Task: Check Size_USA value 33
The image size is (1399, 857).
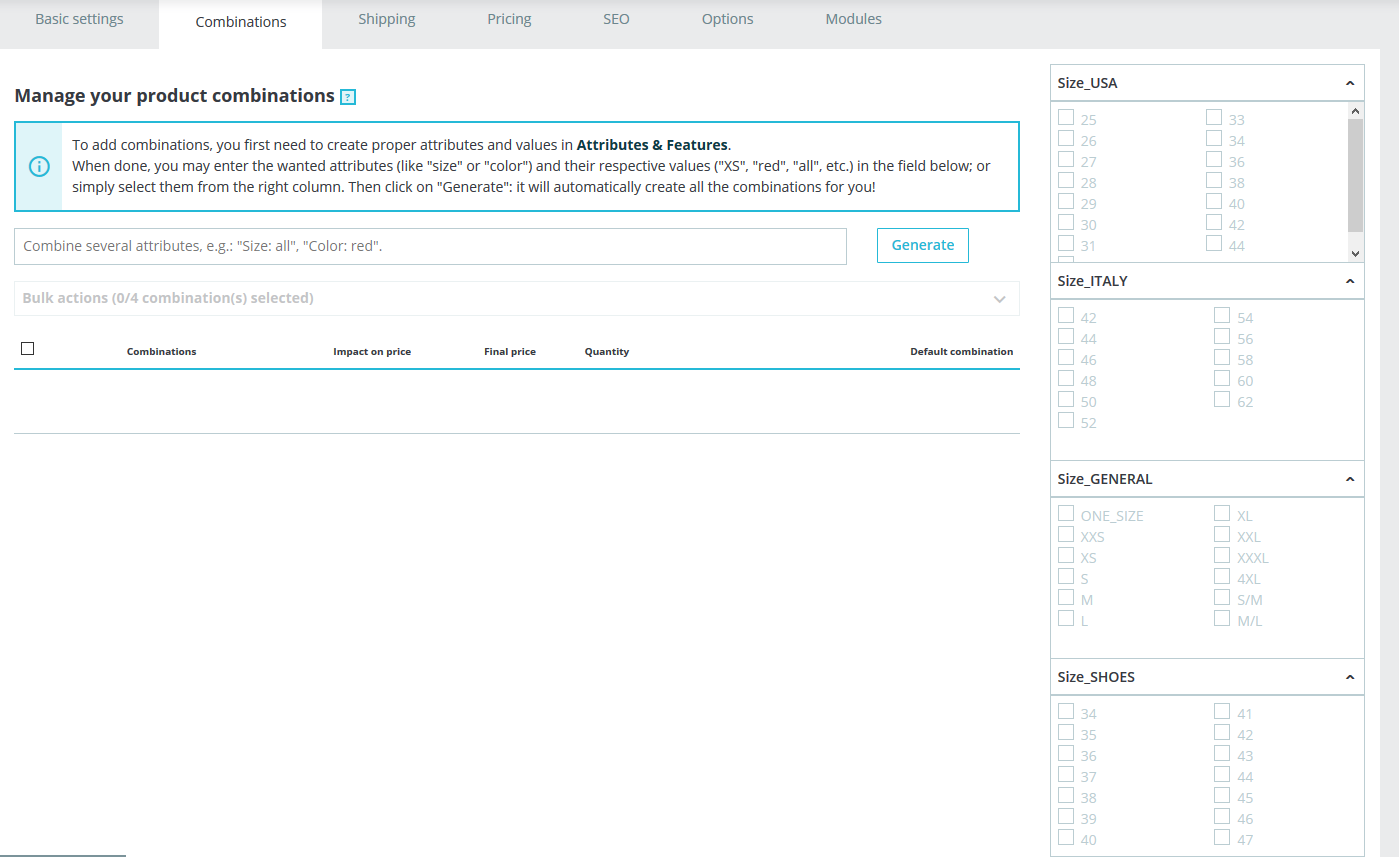Action: point(1214,117)
